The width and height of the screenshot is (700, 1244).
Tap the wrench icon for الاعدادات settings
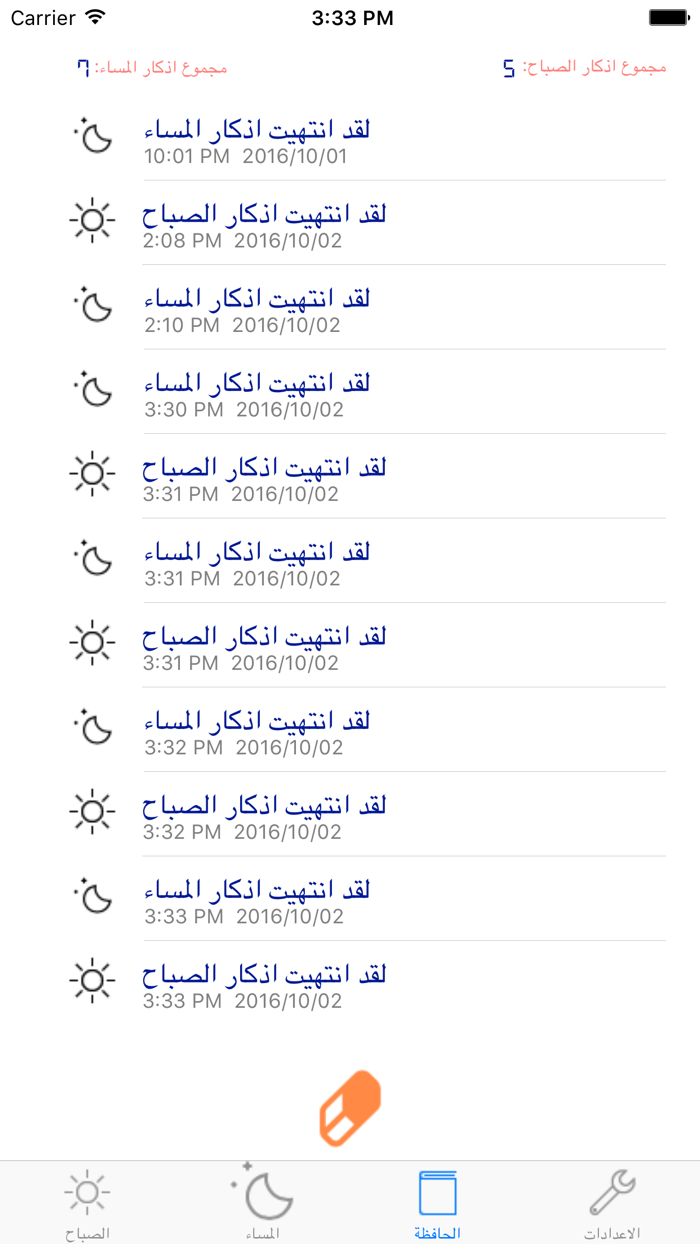pos(612,1190)
